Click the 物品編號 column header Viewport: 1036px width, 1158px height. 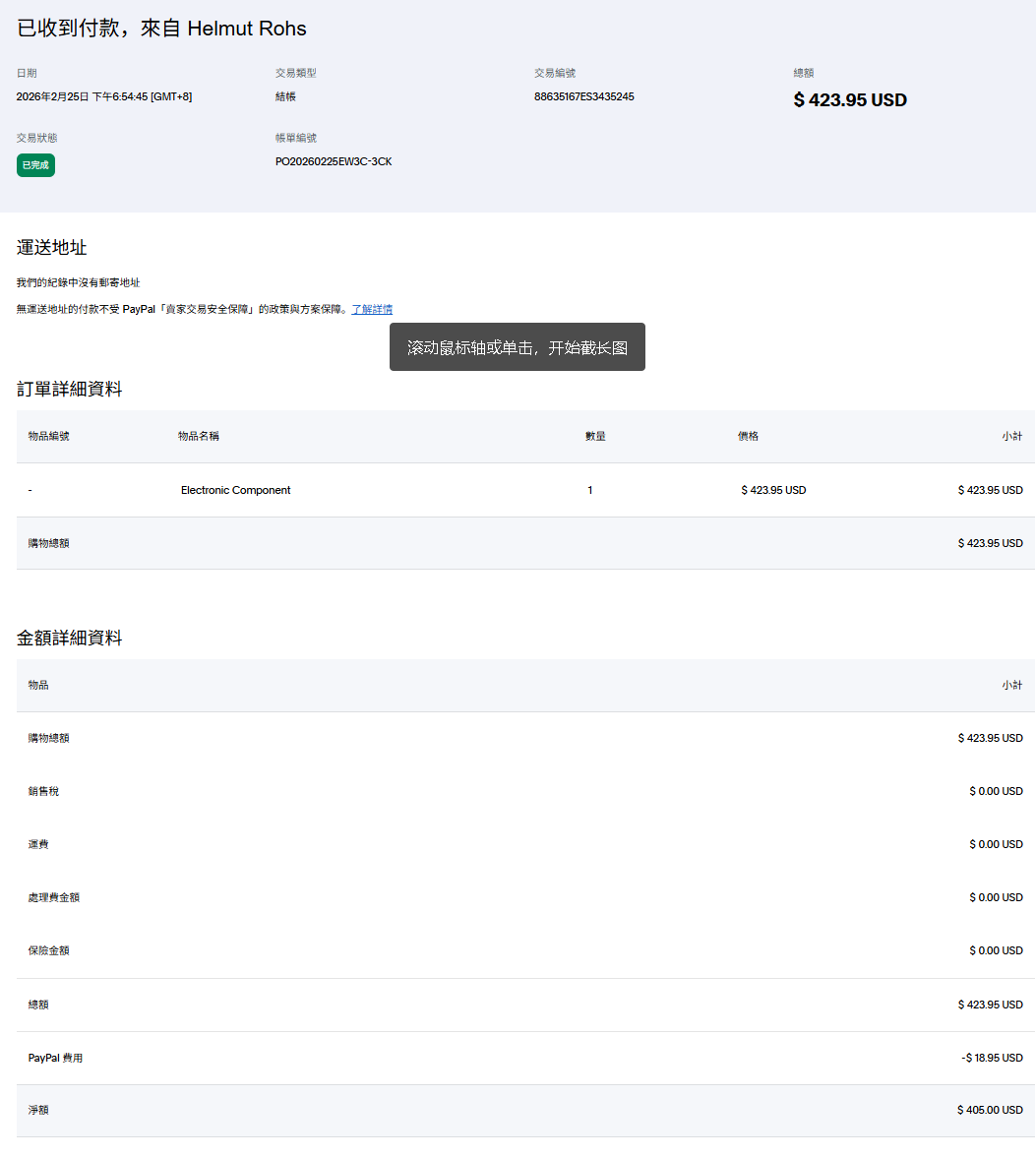tap(49, 436)
